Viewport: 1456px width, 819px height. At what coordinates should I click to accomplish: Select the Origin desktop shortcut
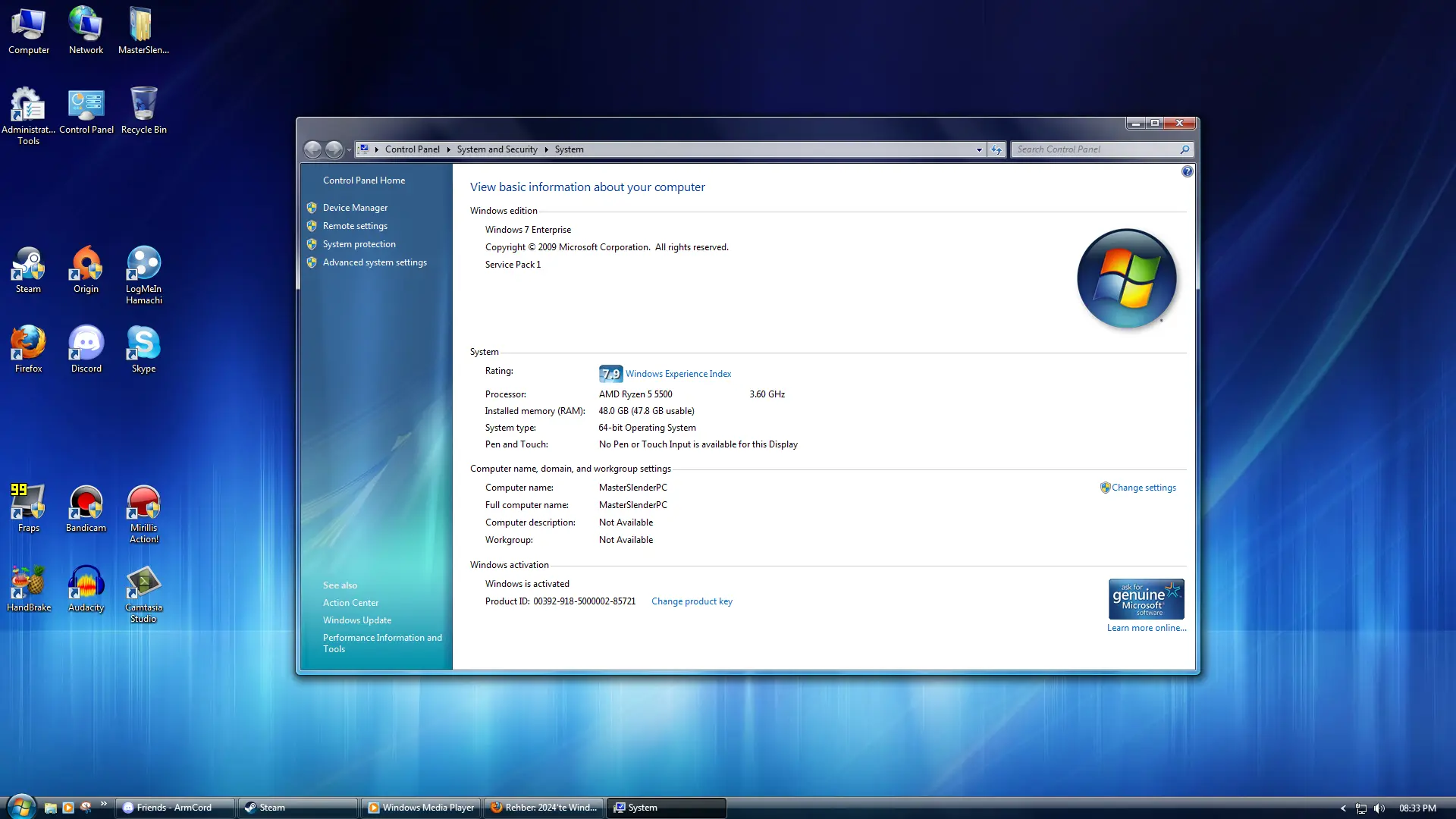point(86,271)
